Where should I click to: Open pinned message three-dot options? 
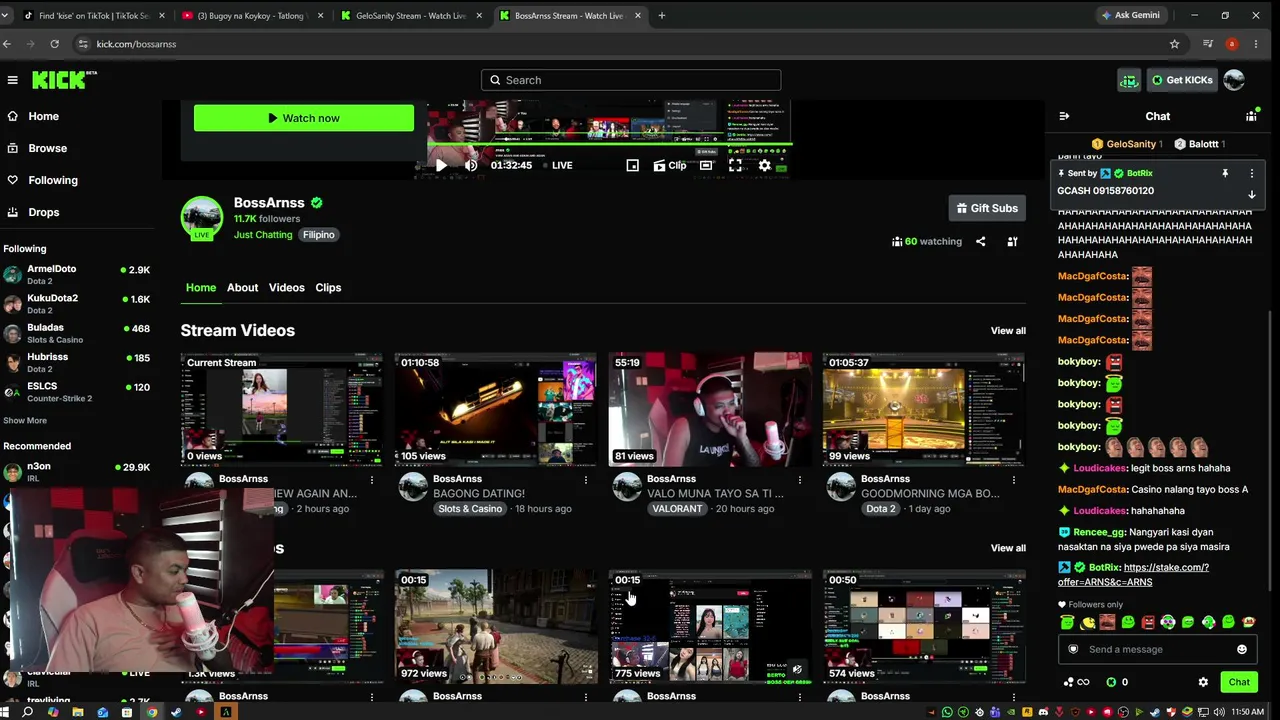click(x=1251, y=173)
